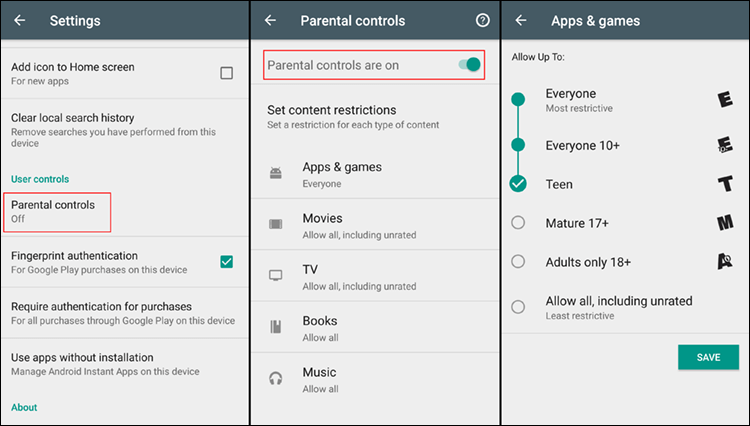Tap the Apps & games screen title
750x426 pixels.
coord(596,21)
